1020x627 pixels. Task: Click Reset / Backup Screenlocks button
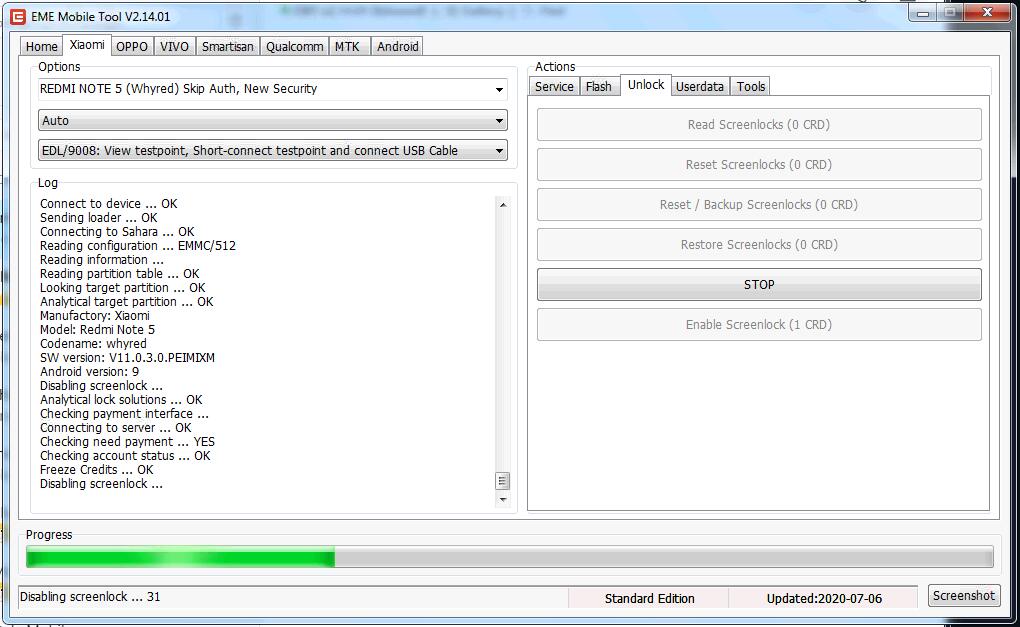[x=758, y=204]
